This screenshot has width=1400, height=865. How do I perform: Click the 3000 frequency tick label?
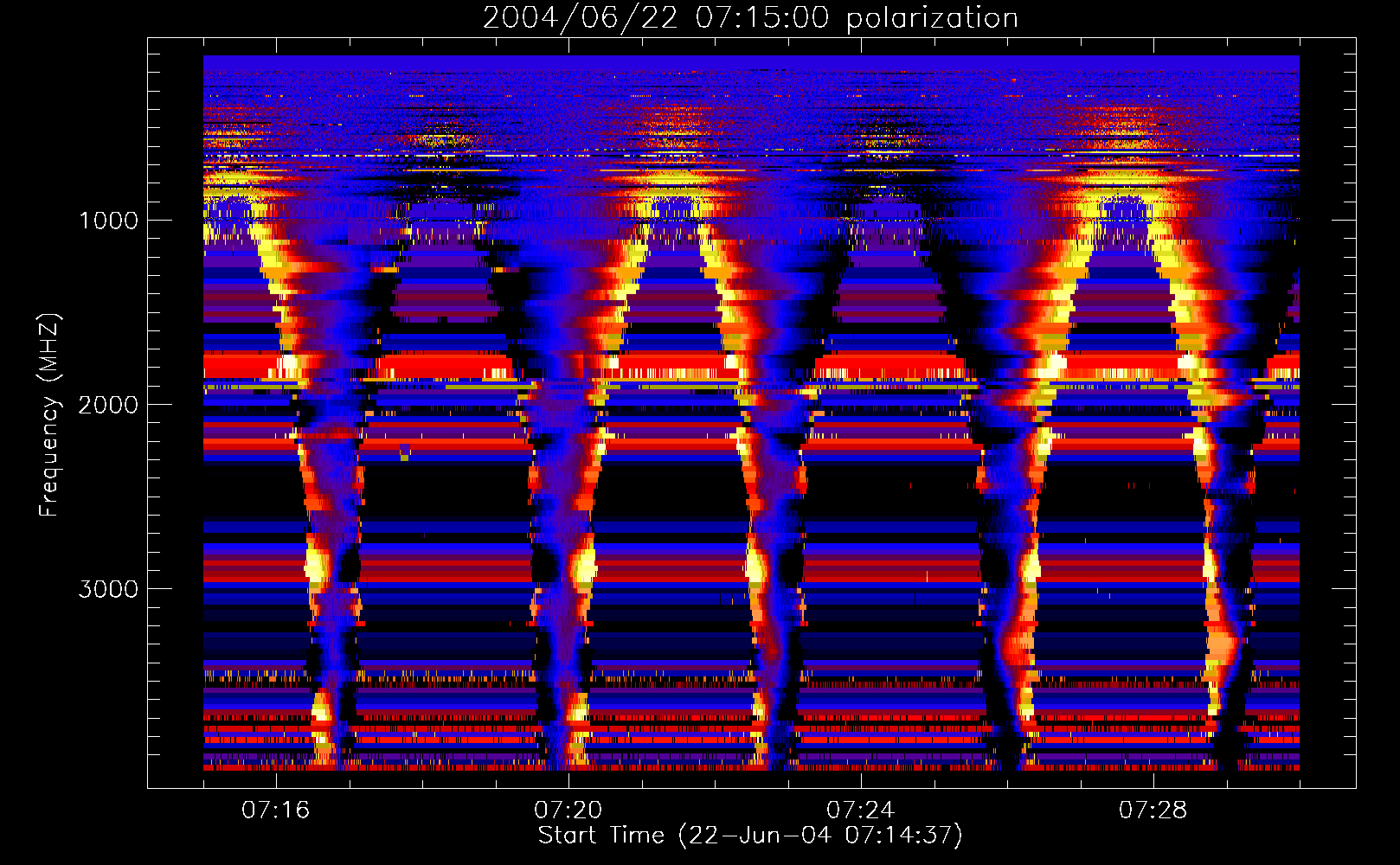click(x=108, y=589)
